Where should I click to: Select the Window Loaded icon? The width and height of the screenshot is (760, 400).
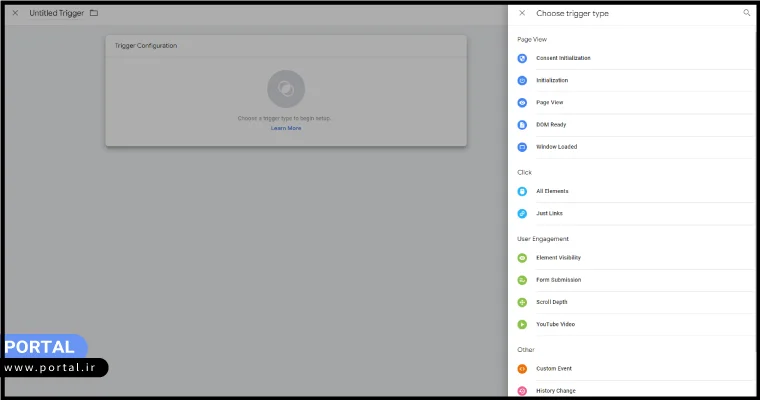522,147
